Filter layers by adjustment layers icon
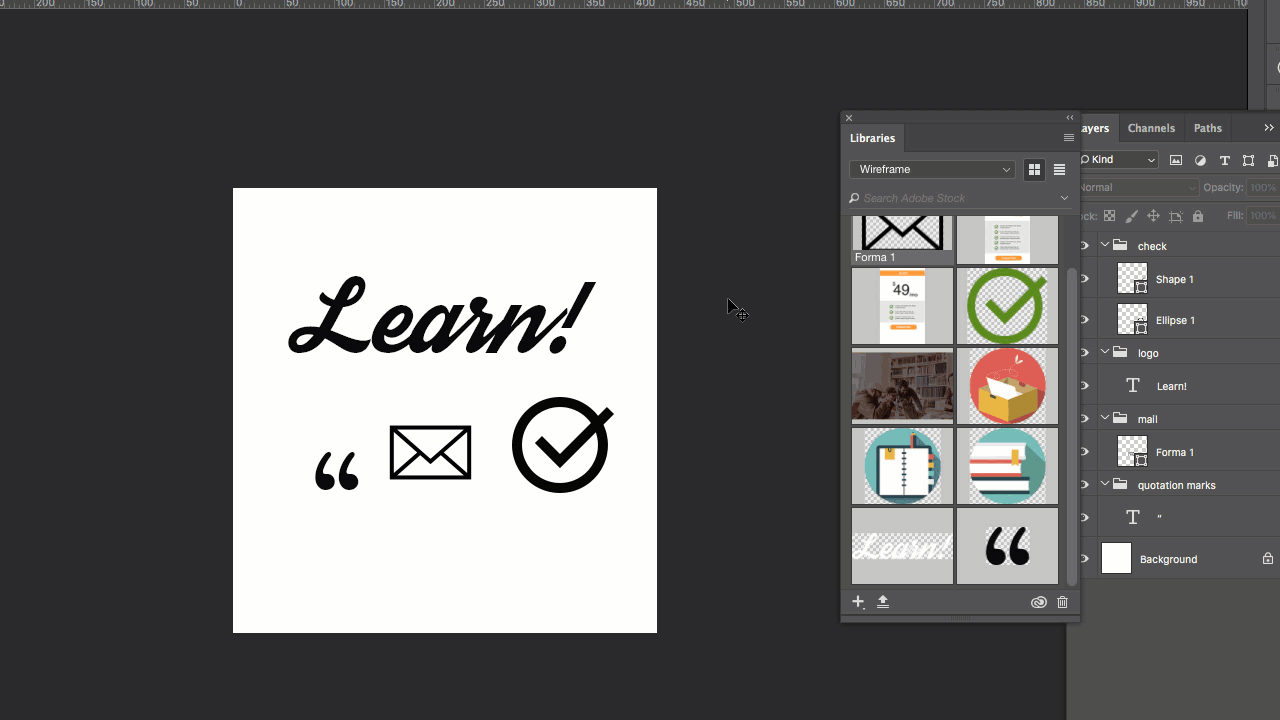 click(1200, 160)
